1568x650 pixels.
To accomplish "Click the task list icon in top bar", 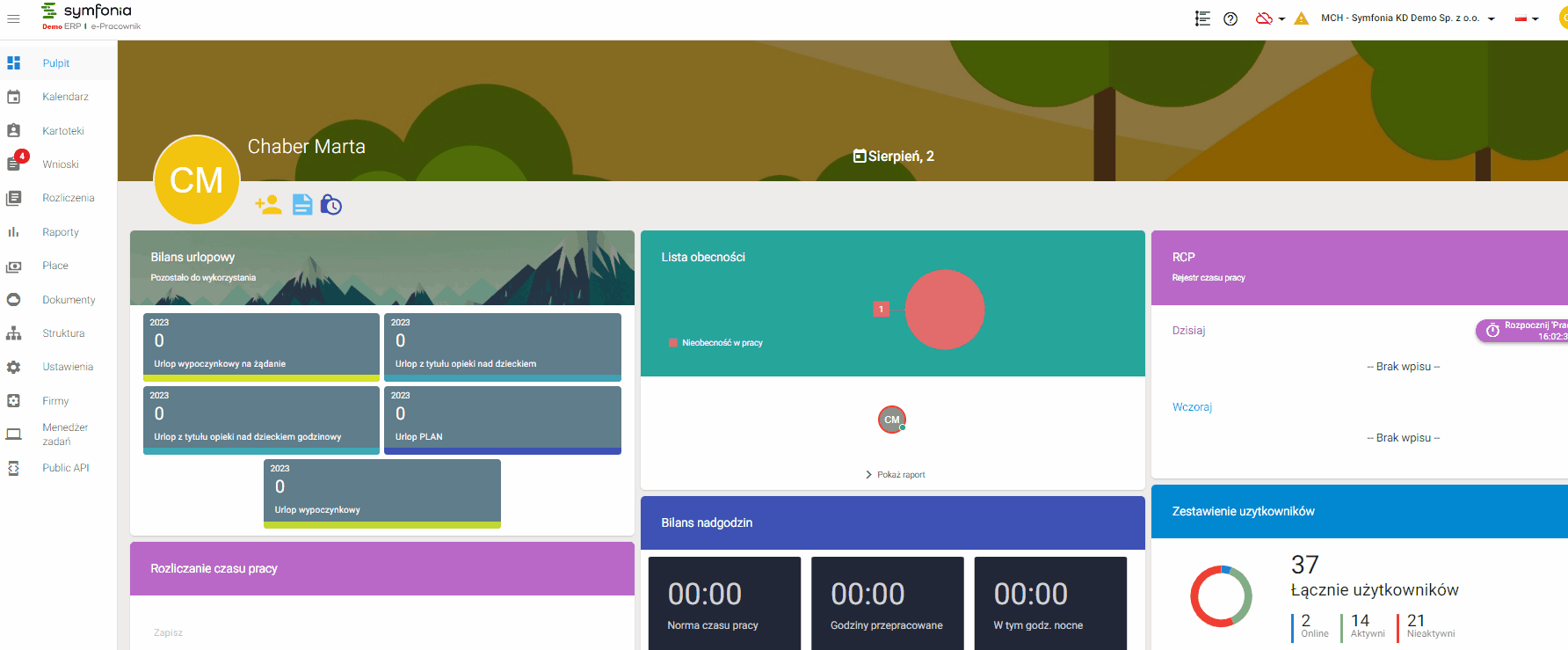I will (x=1202, y=18).
